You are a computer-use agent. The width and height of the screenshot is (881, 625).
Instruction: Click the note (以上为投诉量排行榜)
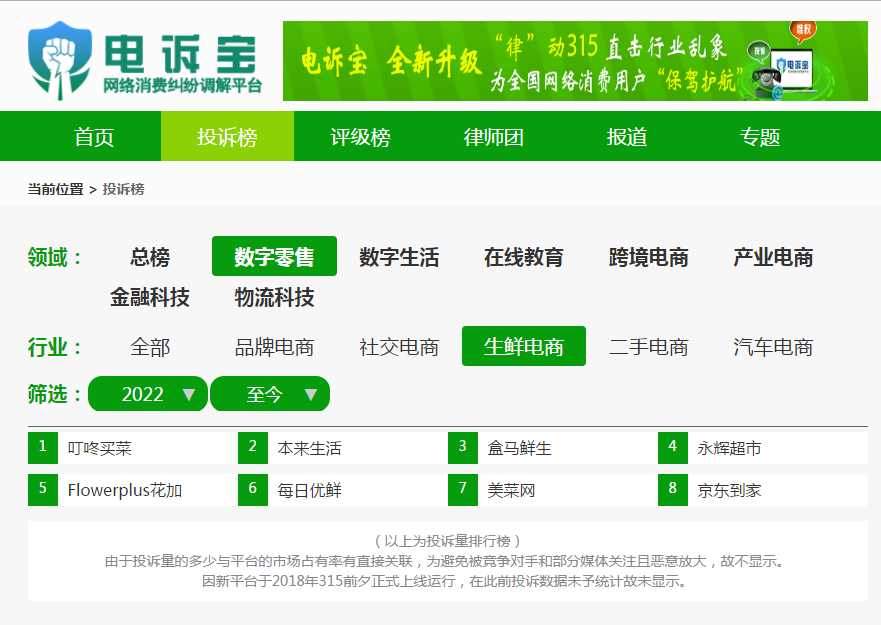pyautogui.click(x=448, y=541)
